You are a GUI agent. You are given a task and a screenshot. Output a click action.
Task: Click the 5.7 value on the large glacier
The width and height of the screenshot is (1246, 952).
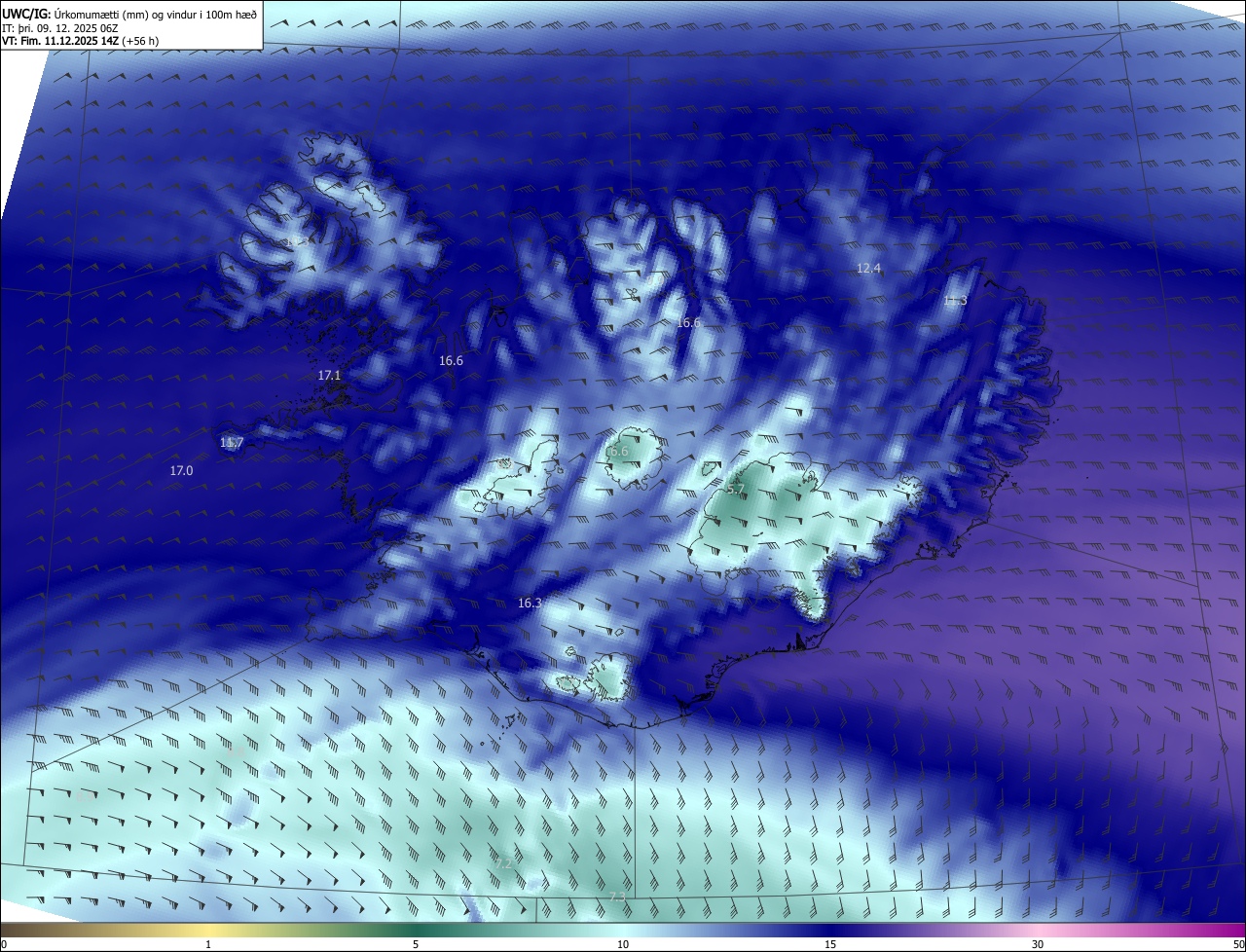pyautogui.click(x=736, y=490)
